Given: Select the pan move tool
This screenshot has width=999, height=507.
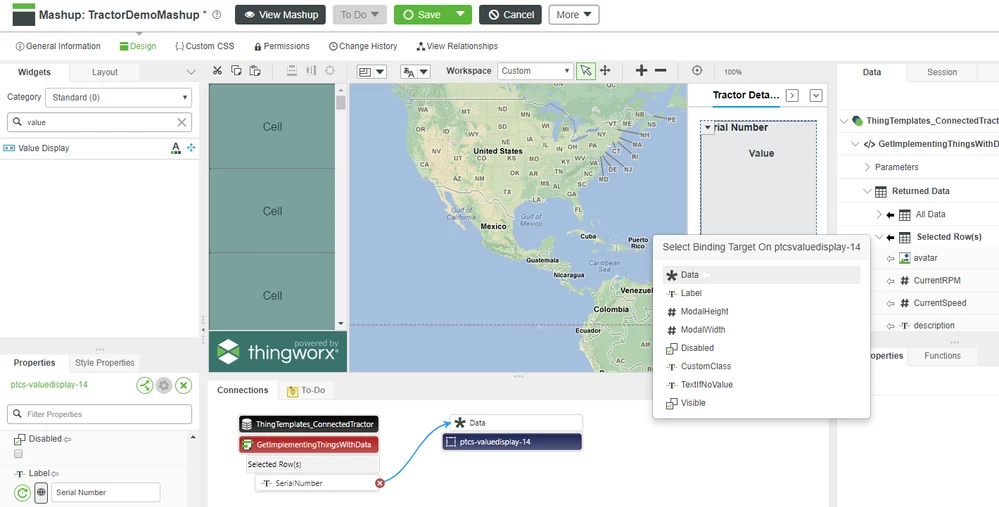Looking at the screenshot, I should point(605,71).
